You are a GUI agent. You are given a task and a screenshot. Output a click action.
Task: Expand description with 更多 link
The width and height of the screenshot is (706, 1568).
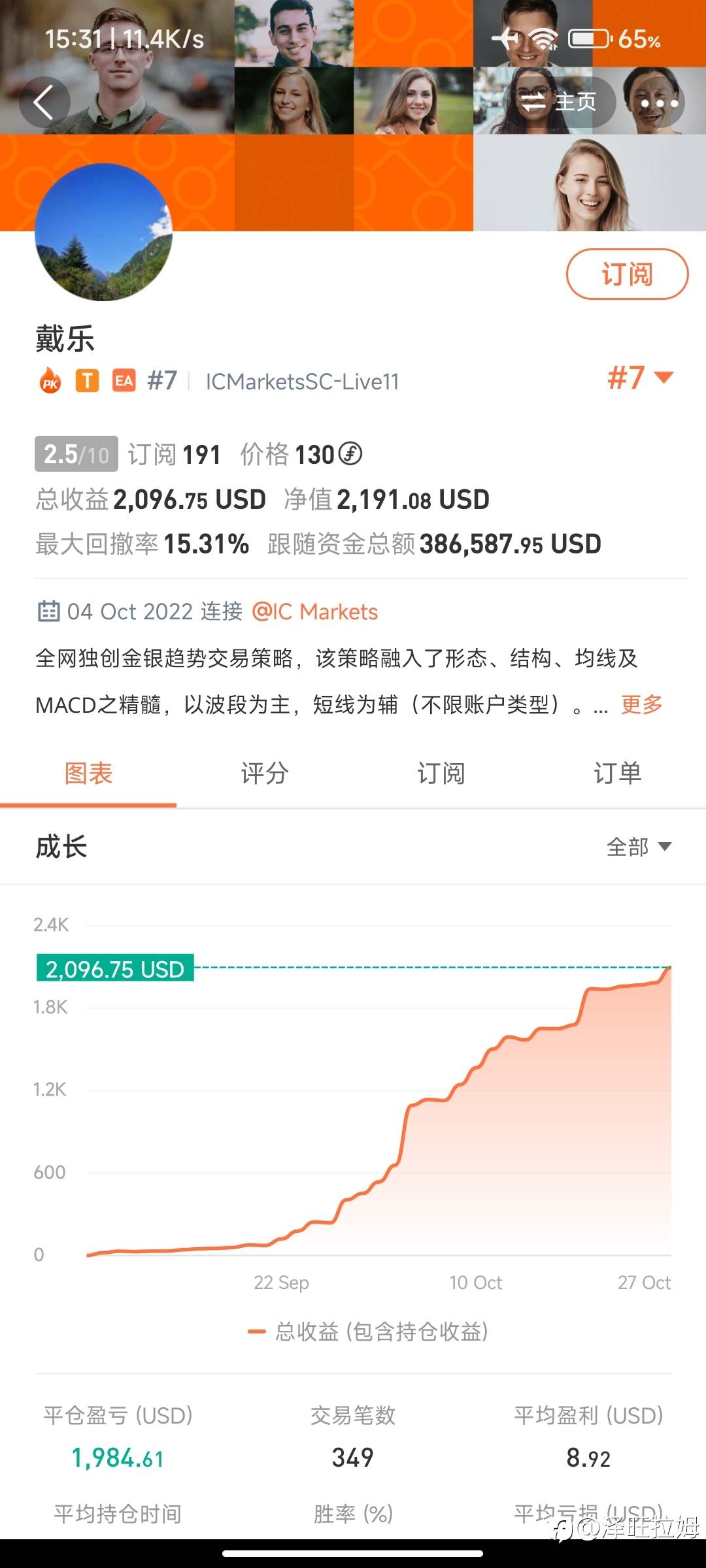coord(641,704)
